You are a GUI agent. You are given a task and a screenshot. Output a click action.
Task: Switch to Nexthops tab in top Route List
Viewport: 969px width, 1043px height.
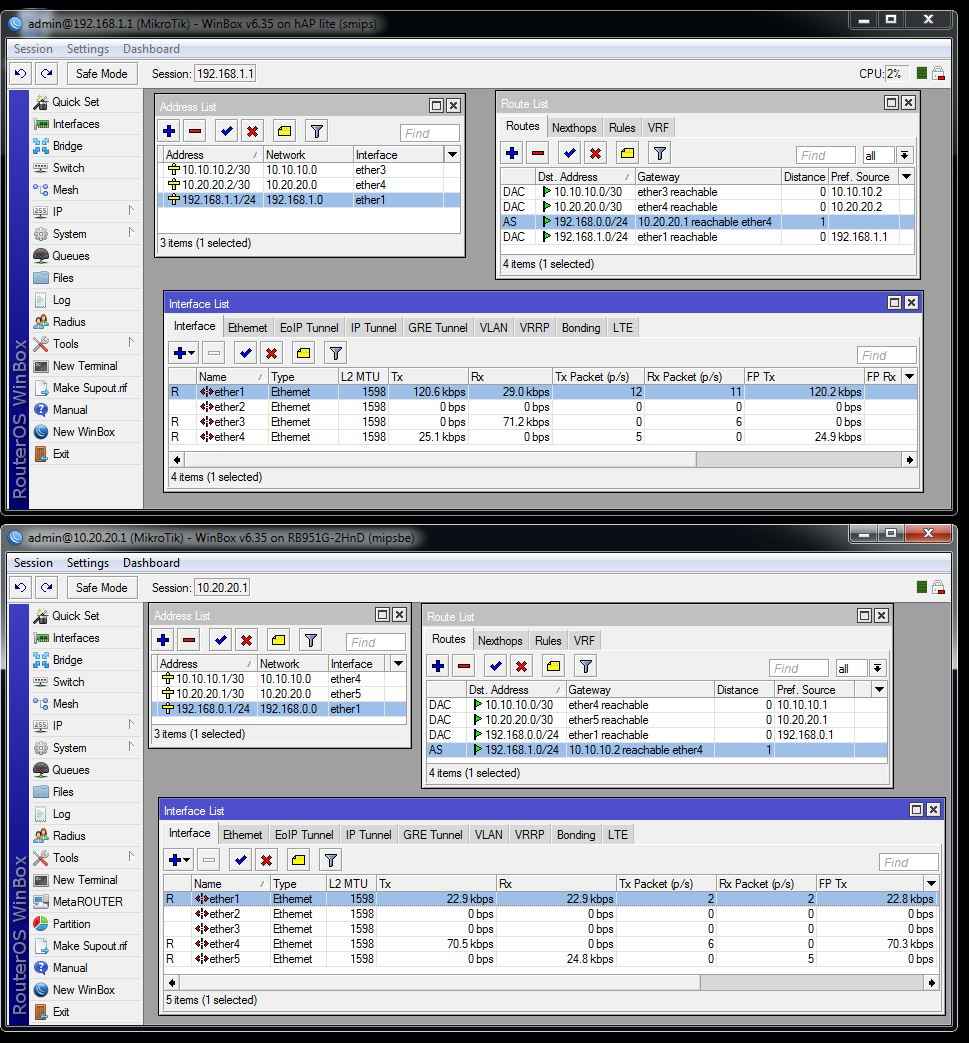pos(574,128)
